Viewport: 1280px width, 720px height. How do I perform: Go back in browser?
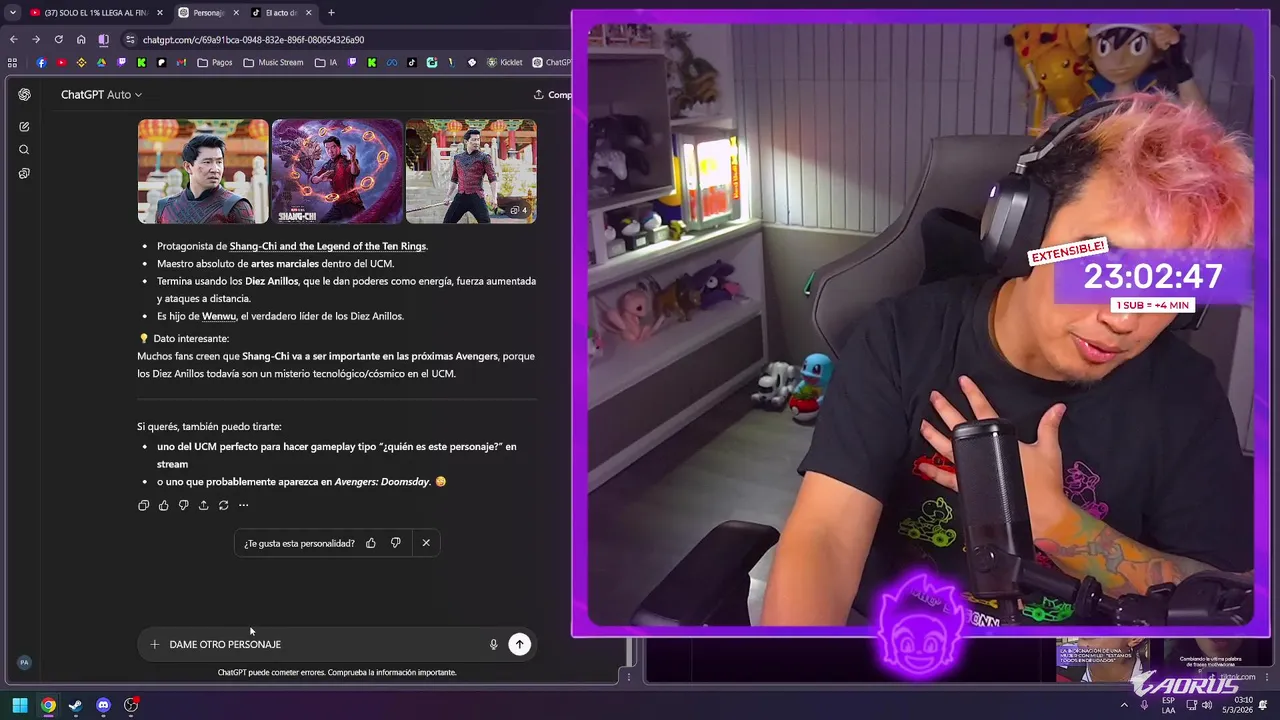(x=13, y=40)
